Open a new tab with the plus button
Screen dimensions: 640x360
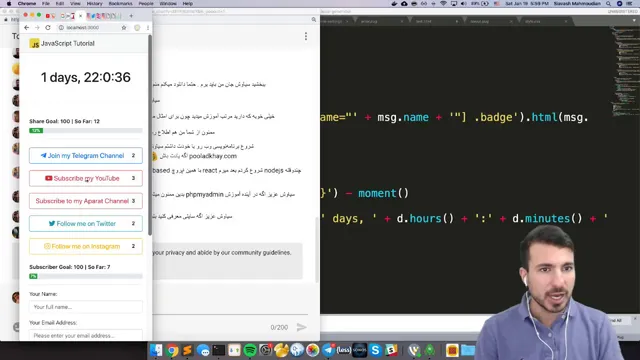131,16
